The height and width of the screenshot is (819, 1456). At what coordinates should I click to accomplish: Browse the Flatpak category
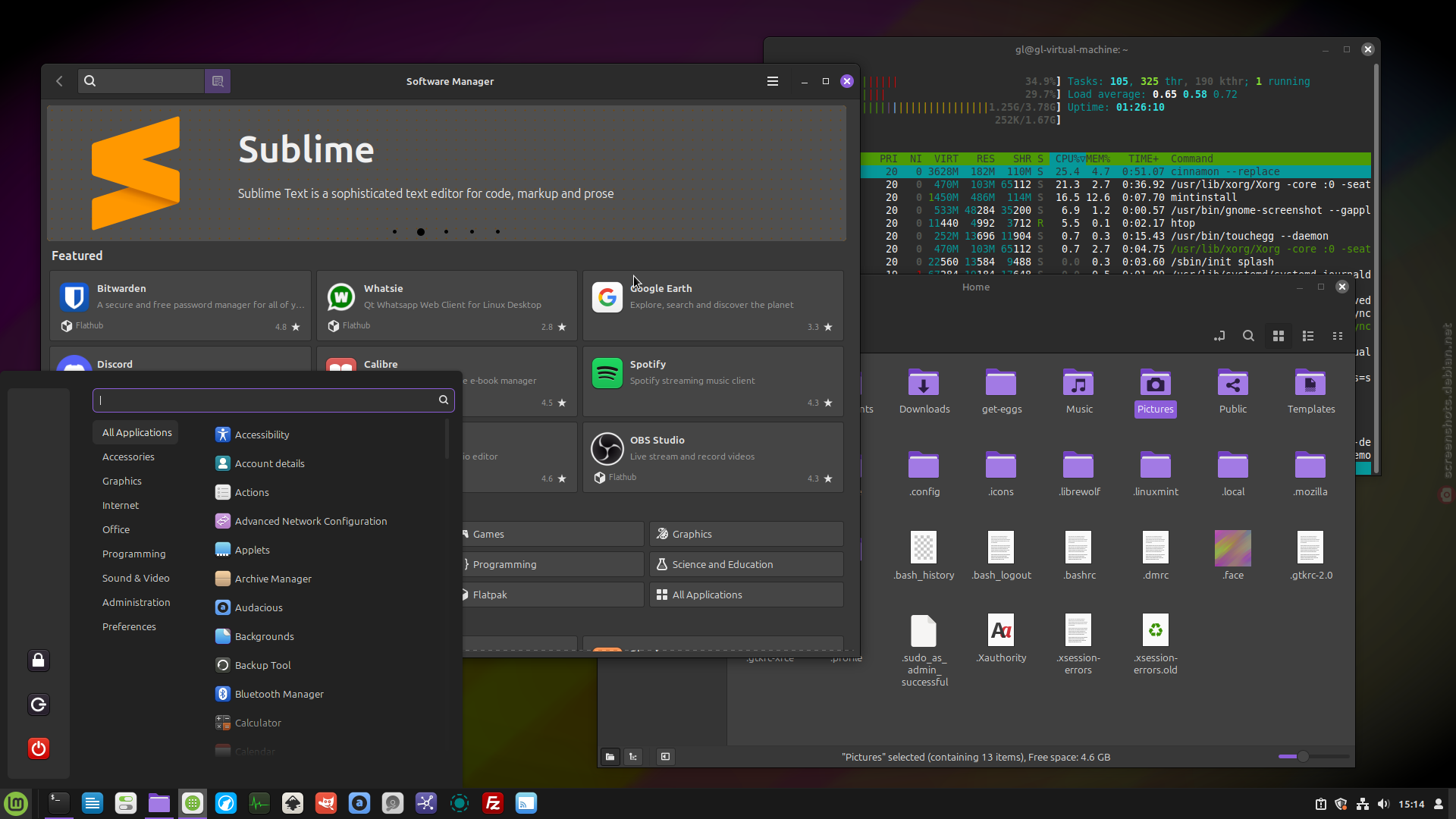552,595
